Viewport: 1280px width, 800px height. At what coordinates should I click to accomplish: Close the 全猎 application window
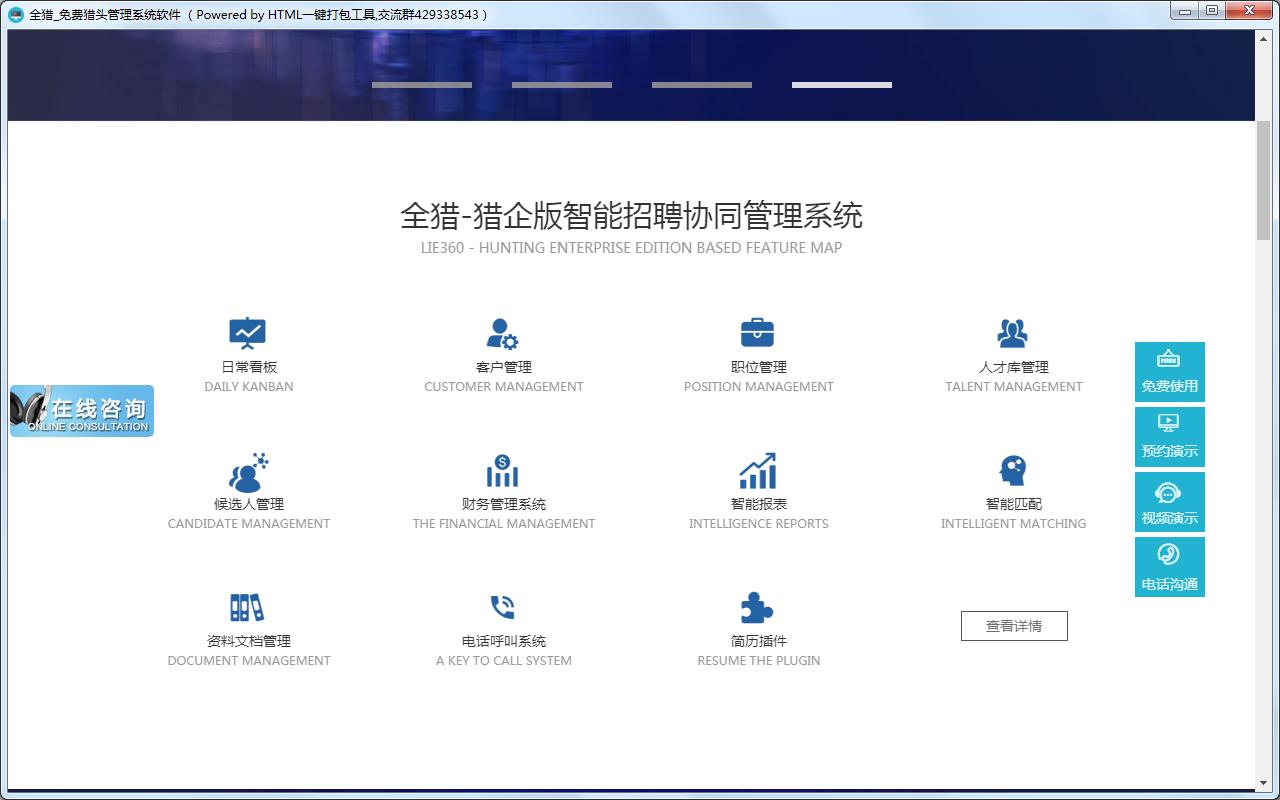[1248, 11]
